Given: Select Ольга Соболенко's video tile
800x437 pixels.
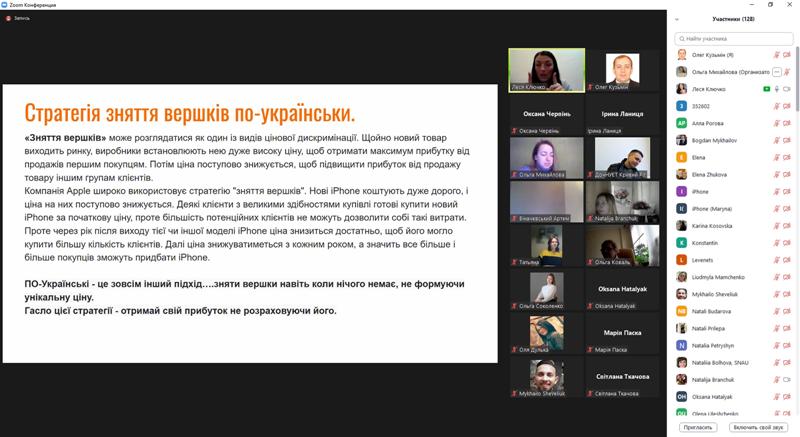Looking at the screenshot, I should [x=546, y=289].
